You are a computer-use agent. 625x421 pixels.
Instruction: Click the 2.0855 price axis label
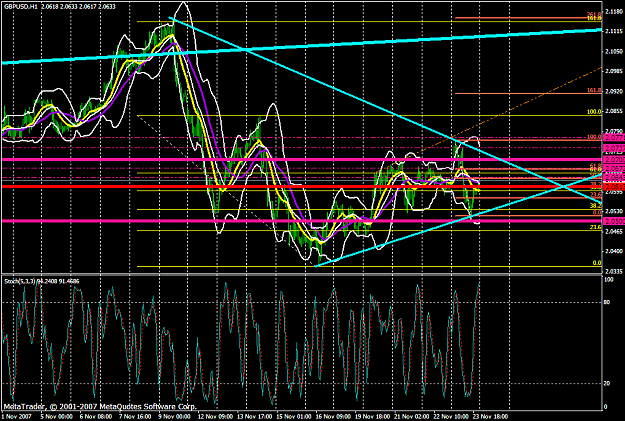(614, 111)
